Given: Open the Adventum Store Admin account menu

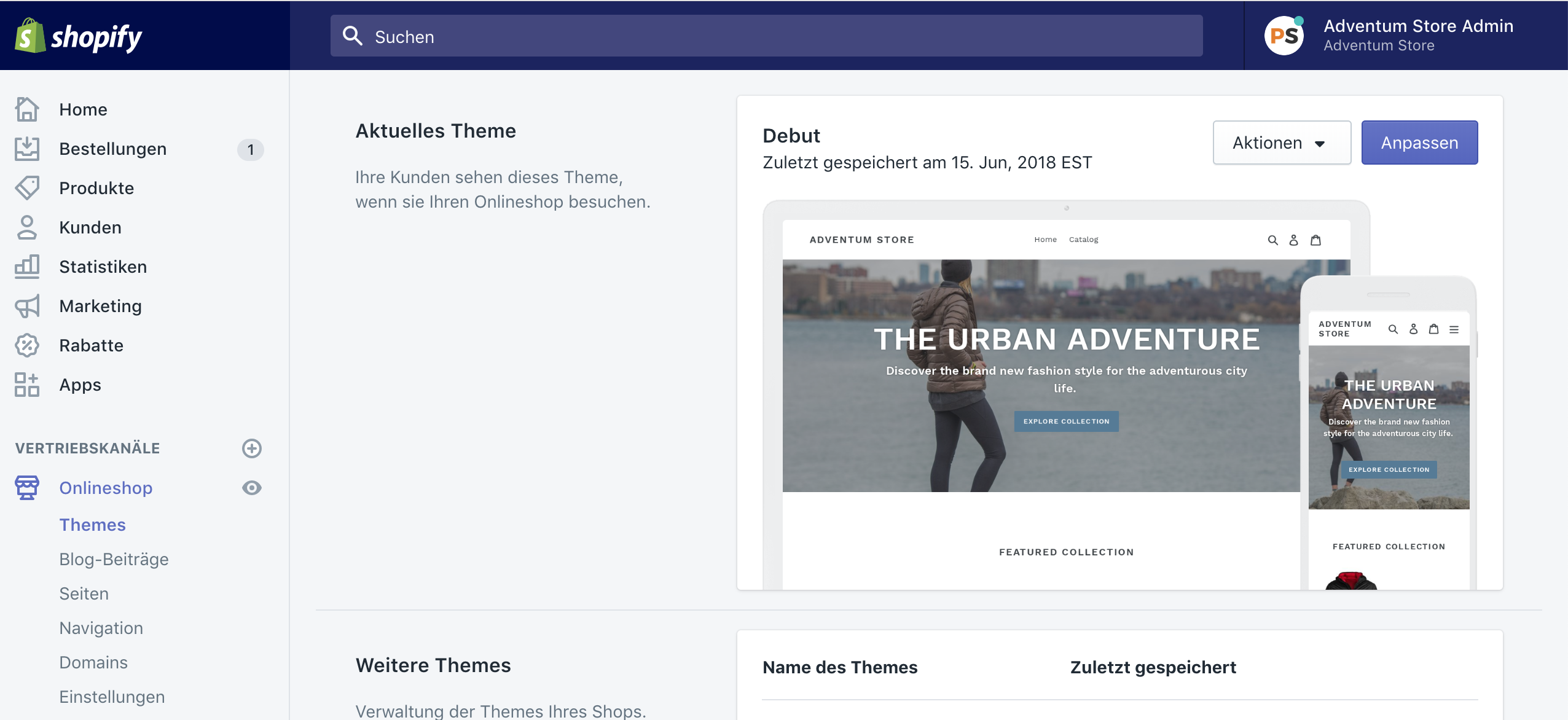Looking at the screenshot, I should tap(1406, 36).
